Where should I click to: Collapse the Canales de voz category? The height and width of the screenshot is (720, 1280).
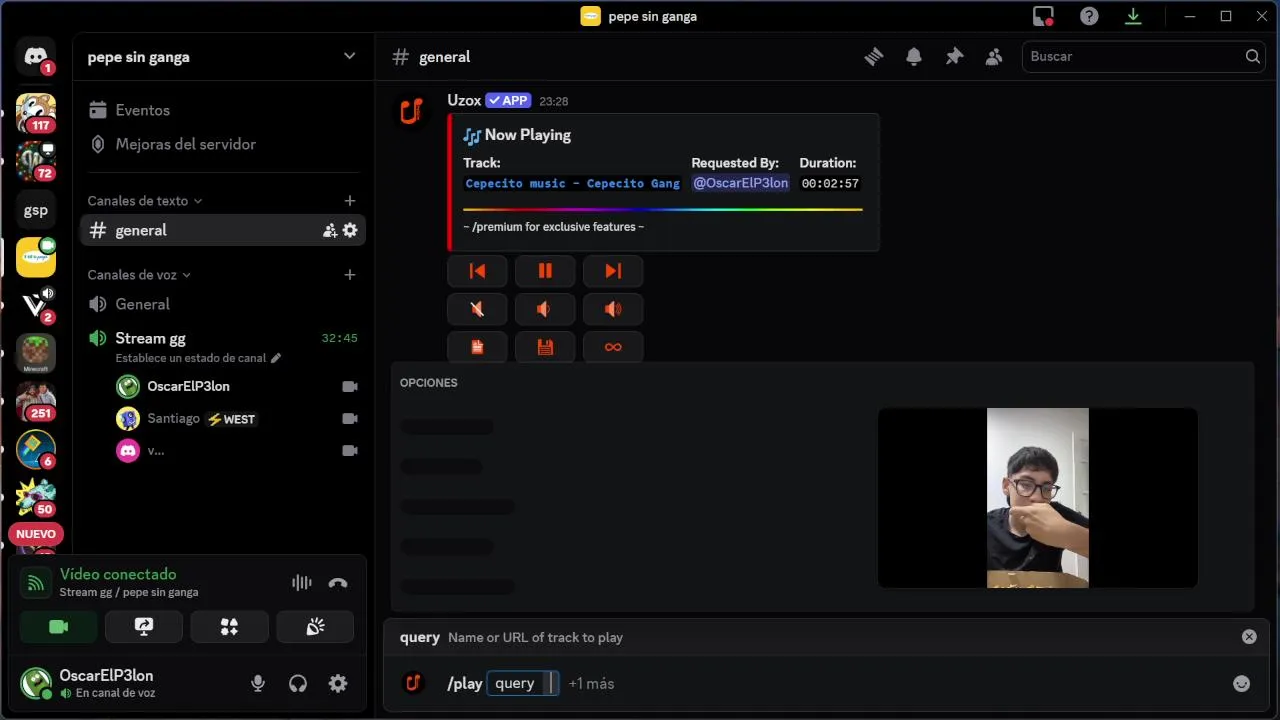click(x=139, y=275)
